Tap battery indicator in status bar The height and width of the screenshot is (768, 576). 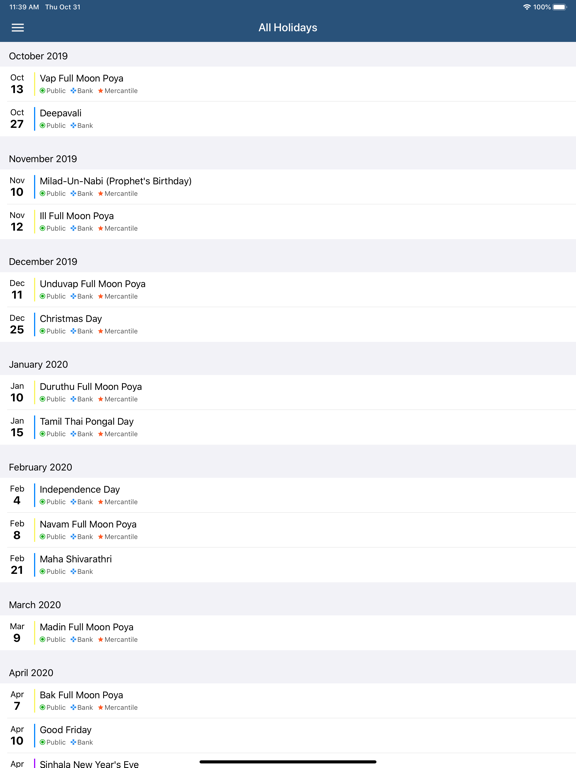pos(559,7)
